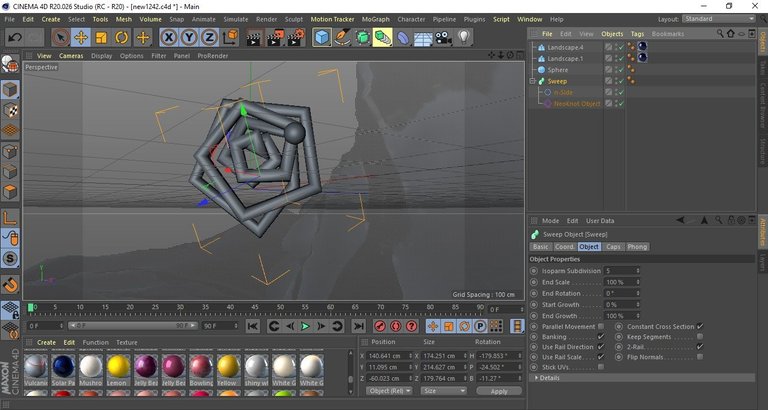Screen dimensions: 768x410
Task: Open the Size mode dropdown
Action: (444, 391)
